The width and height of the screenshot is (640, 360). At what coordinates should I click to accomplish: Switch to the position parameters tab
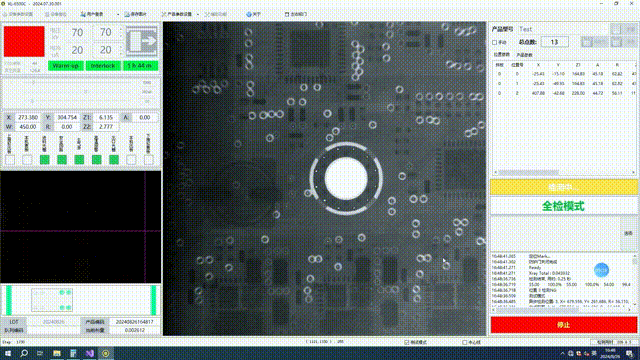pos(502,55)
